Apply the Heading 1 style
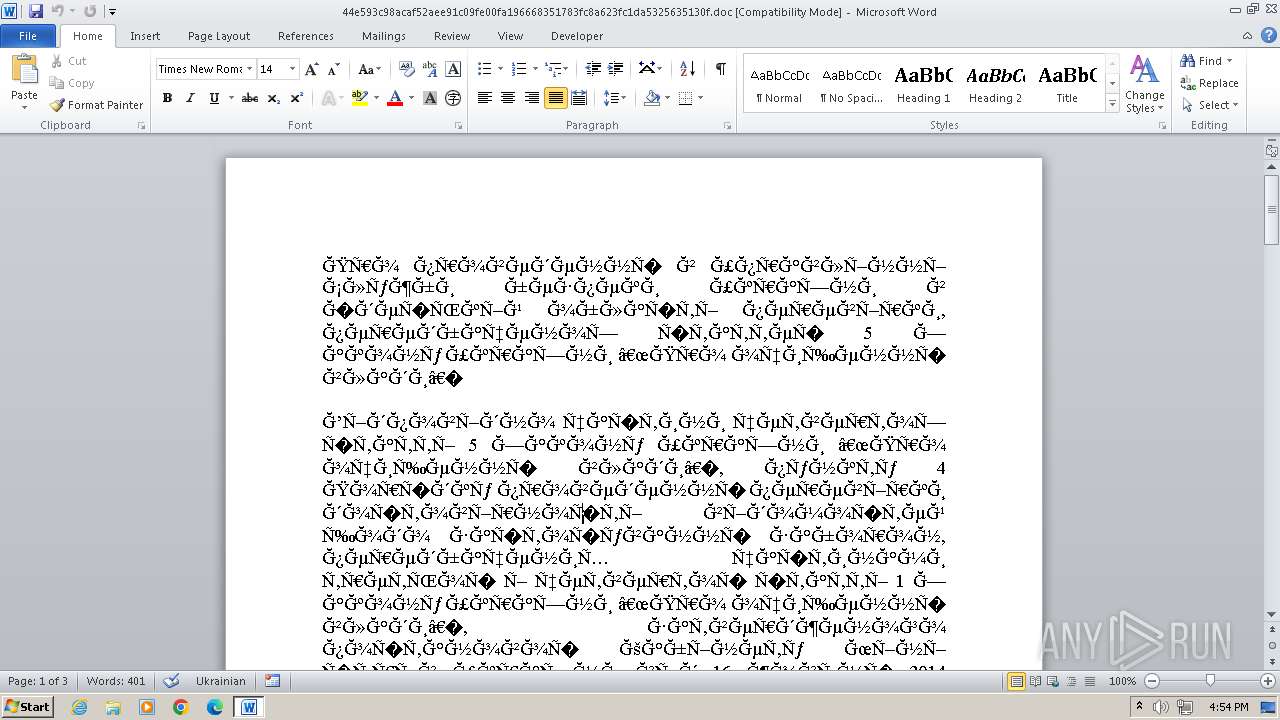 [923, 85]
